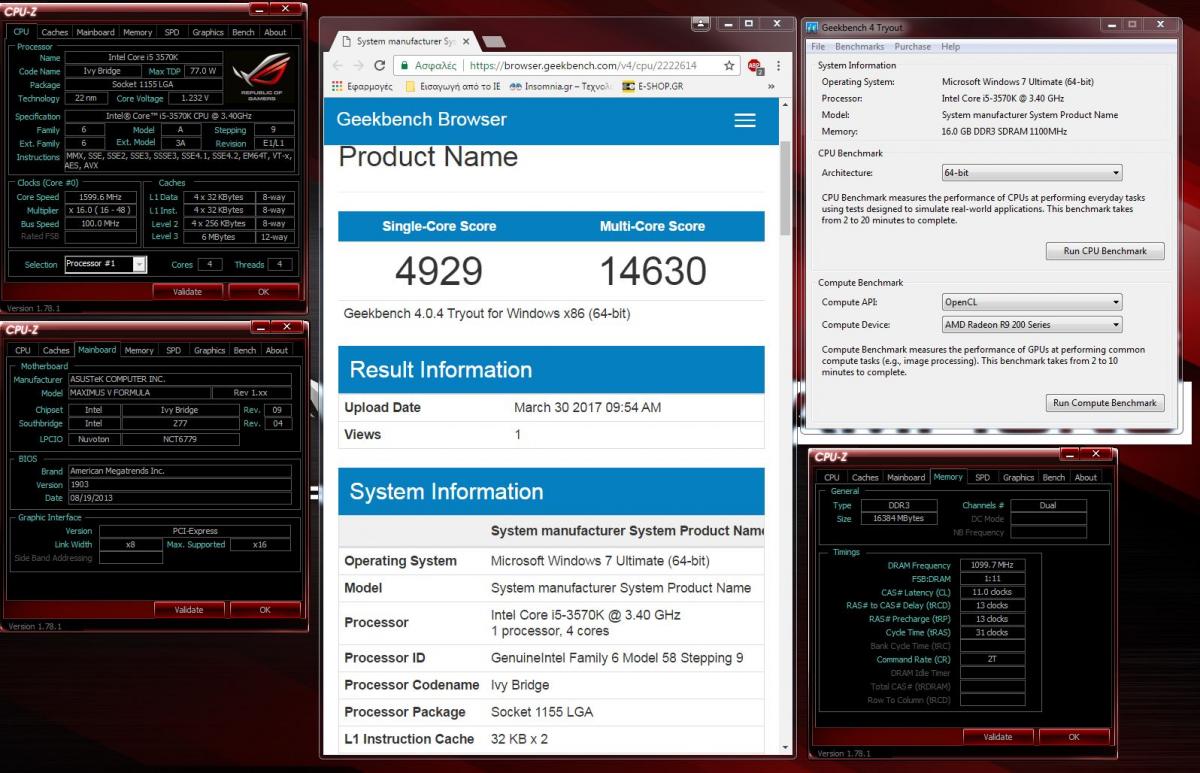Expand the Compute Device AMD Radeon dropdown
The width and height of the screenshot is (1200, 773).
[x=1031, y=325]
